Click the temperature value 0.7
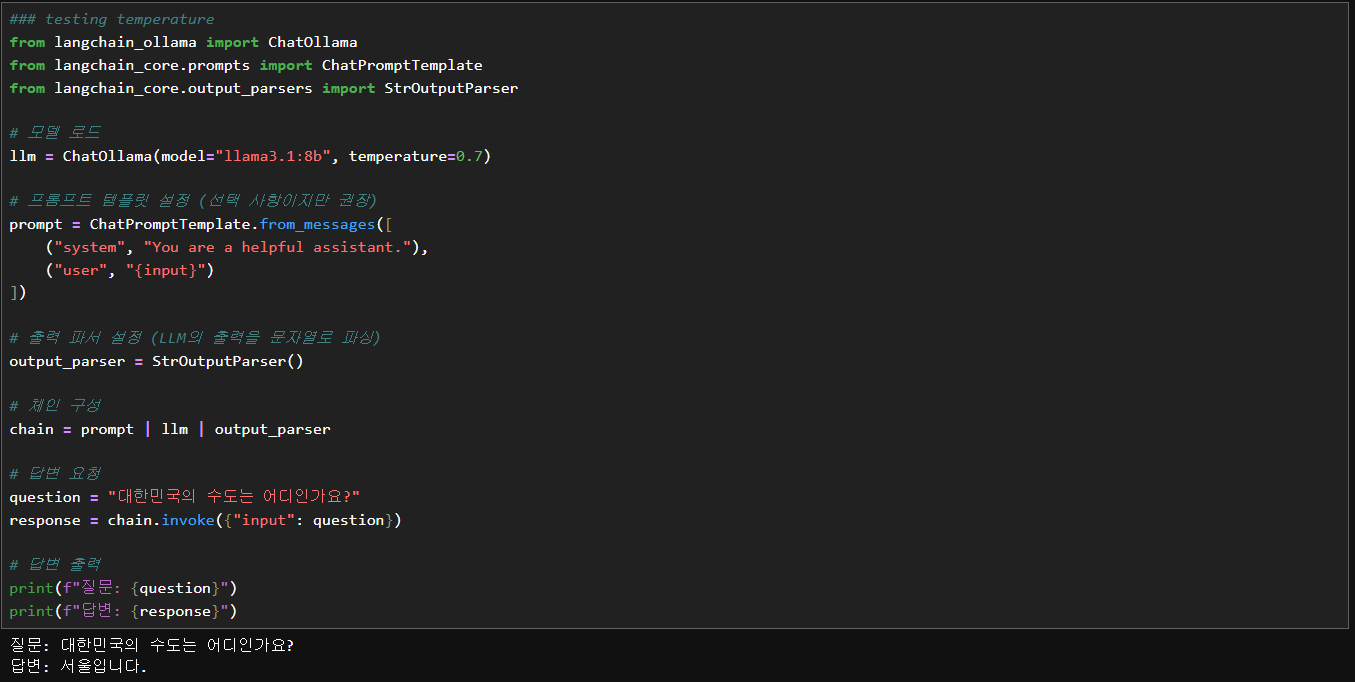Image resolution: width=1355 pixels, height=682 pixels. [469, 156]
